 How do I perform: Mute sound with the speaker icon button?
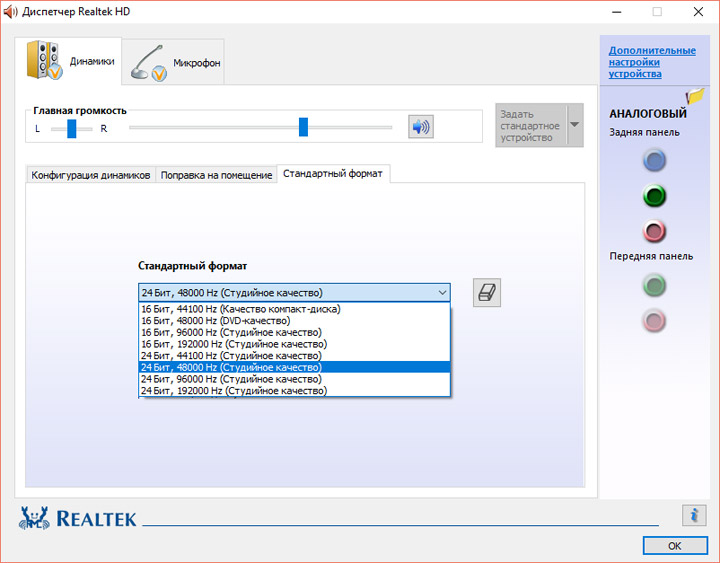coord(421,127)
